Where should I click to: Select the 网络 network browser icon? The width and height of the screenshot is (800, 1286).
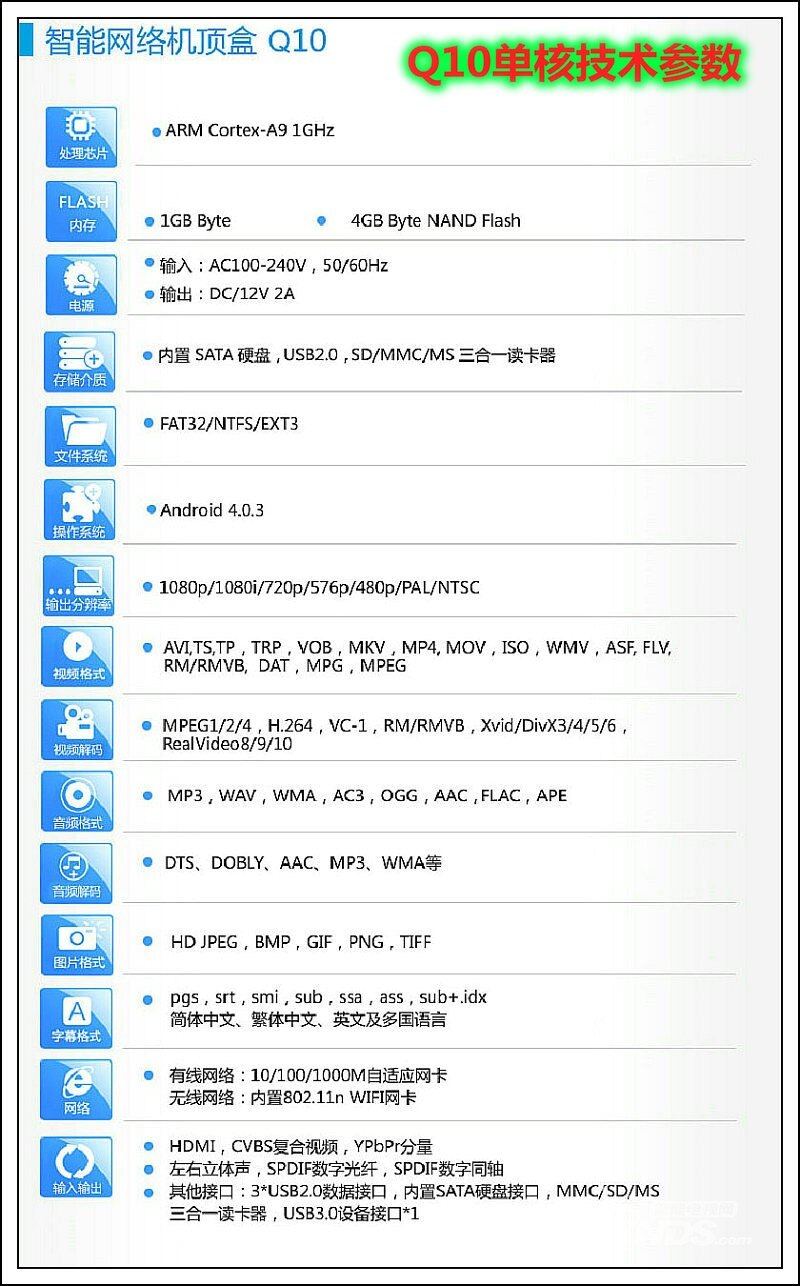77,1089
